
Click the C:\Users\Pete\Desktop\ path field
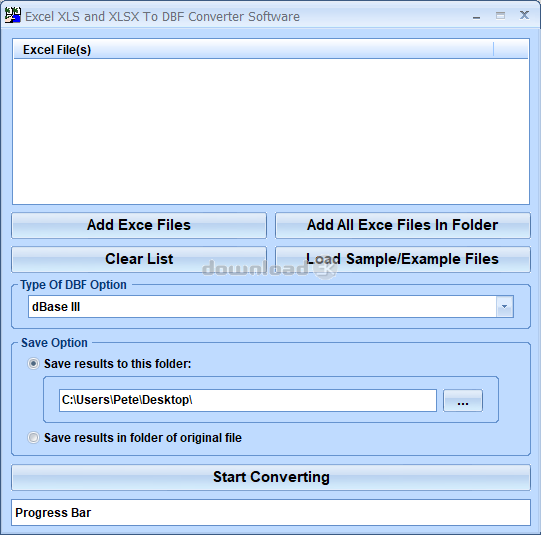pyautogui.click(x=248, y=400)
